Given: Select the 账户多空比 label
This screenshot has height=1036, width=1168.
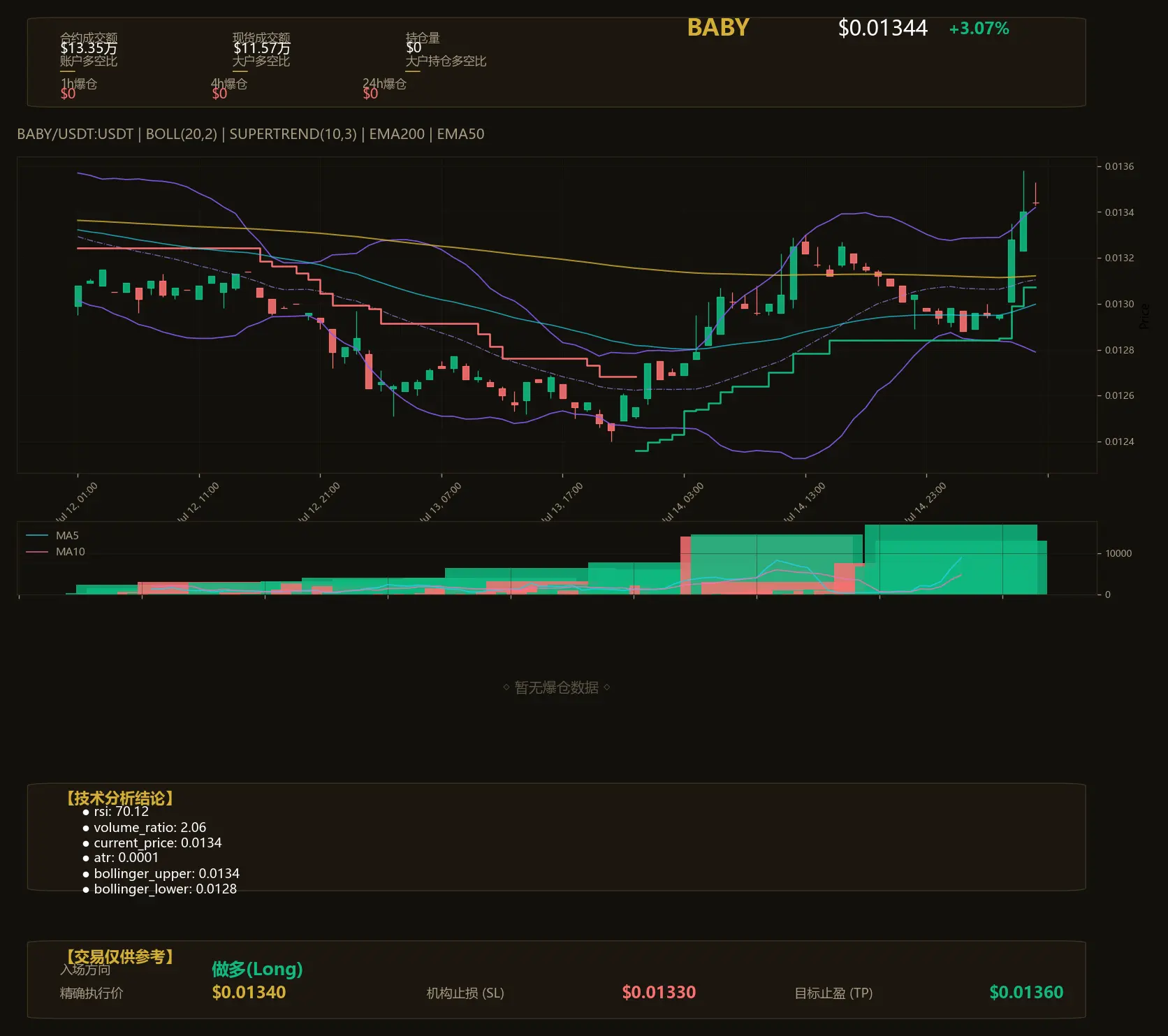Looking at the screenshot, I should point(89,61).
